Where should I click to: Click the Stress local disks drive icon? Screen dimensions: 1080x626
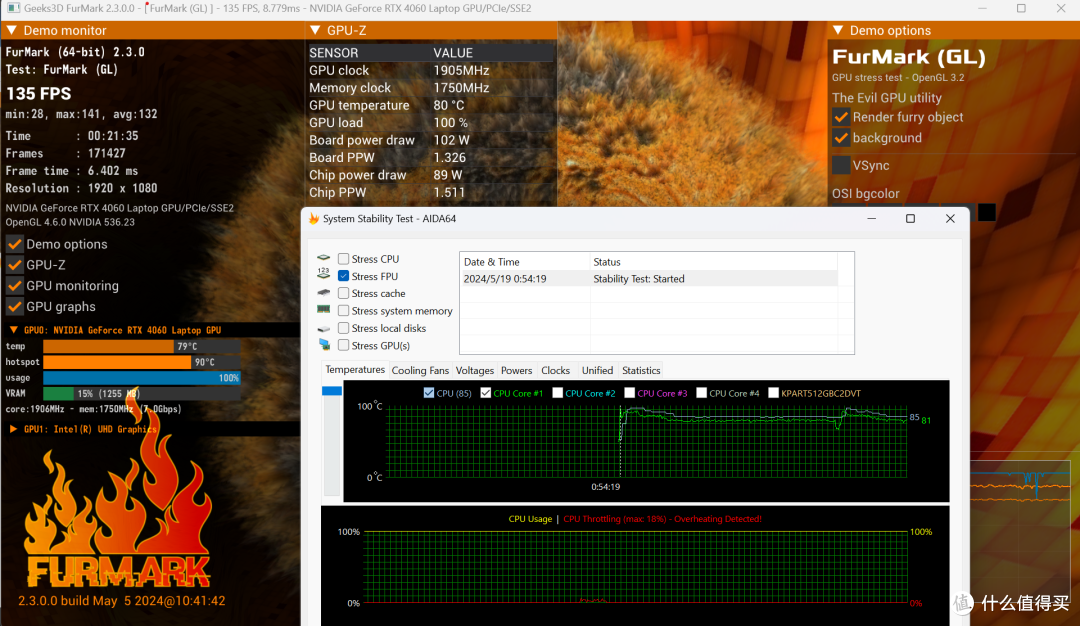tap(323, 329)
